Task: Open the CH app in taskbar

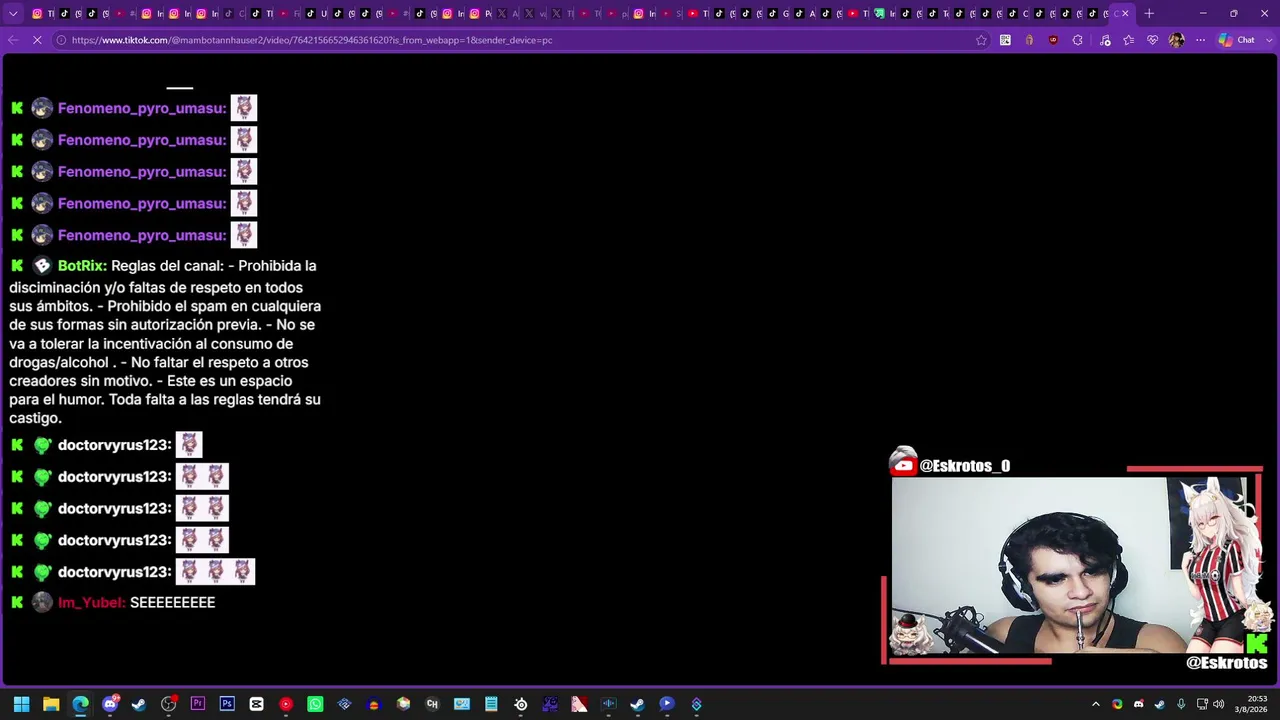Action: click(x=432, y=704)
